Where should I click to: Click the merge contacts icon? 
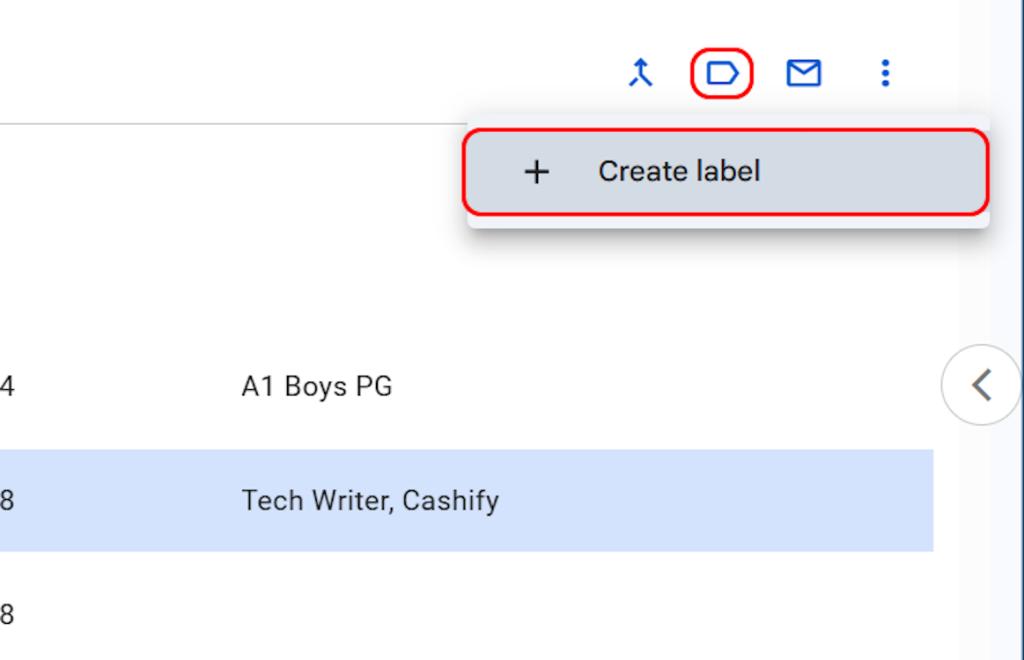point(640,73)
